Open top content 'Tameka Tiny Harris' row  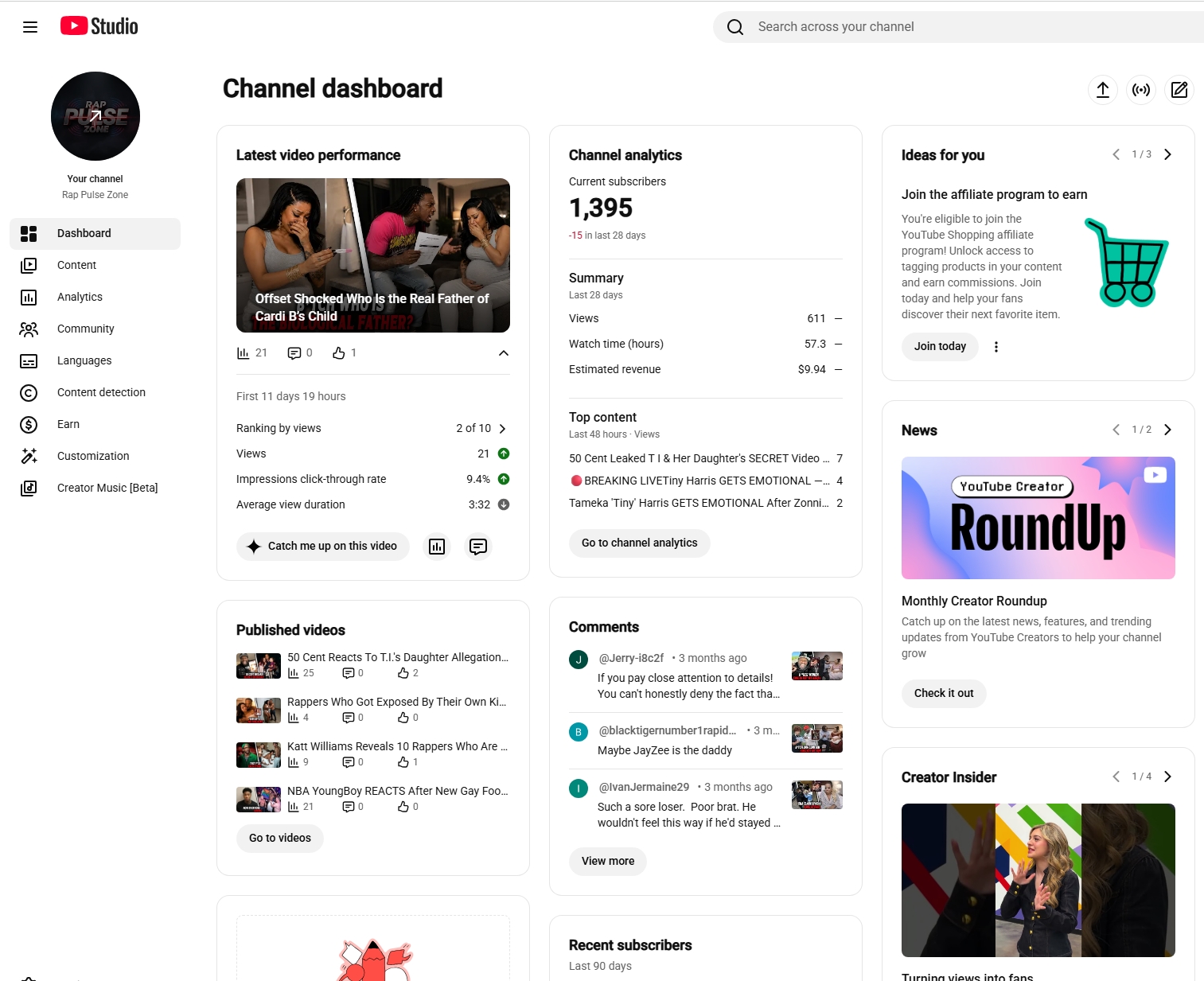pyautogui.click(x=706, y=504)
